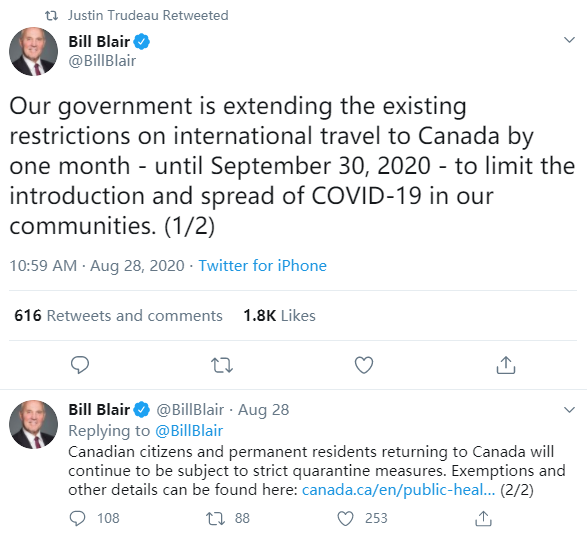The width and height of the screenshot is (587, 536).
Task: Open Justin Trudeau Retweeted label
Action: coord(148,15)
